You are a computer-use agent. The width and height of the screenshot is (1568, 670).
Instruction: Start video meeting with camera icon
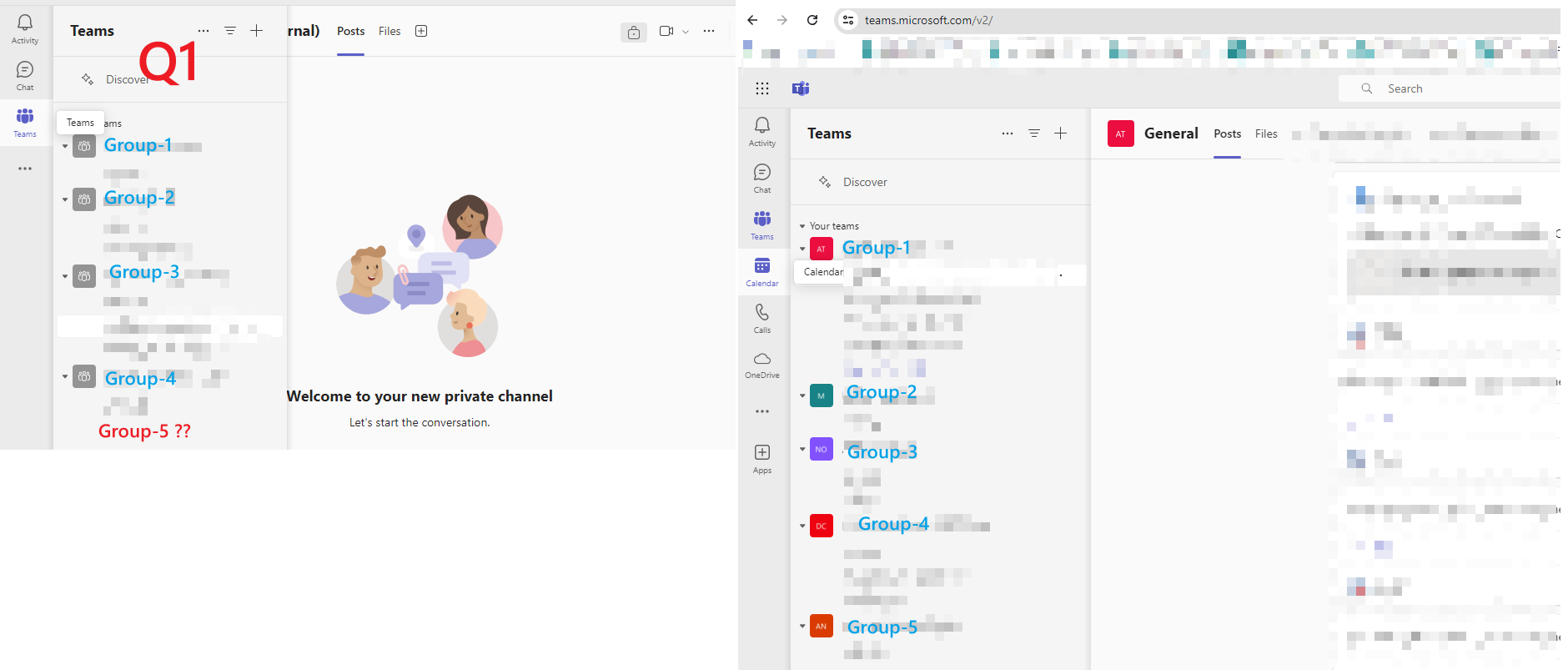(x=666, y=31)
